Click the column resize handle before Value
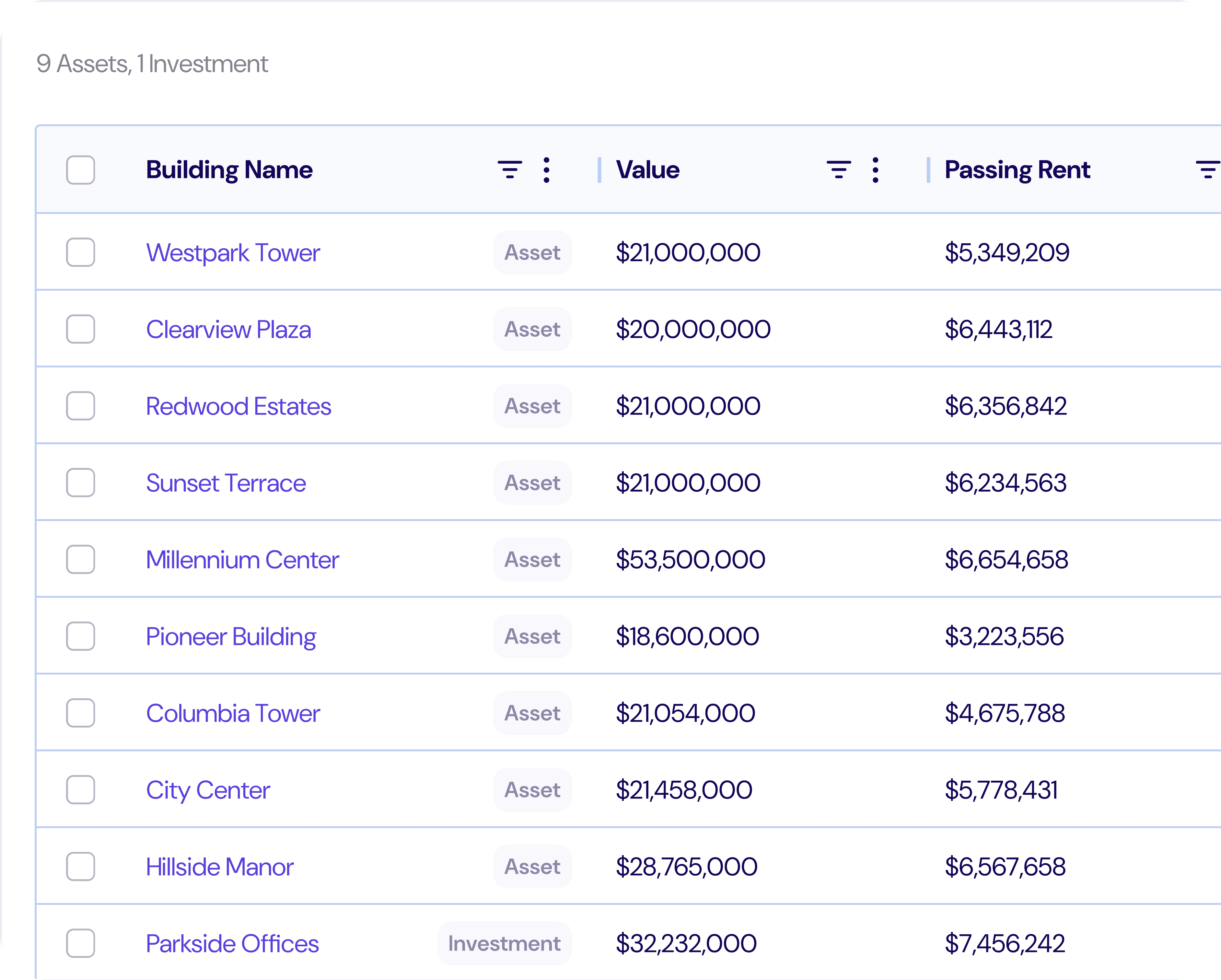 [599, 169]
